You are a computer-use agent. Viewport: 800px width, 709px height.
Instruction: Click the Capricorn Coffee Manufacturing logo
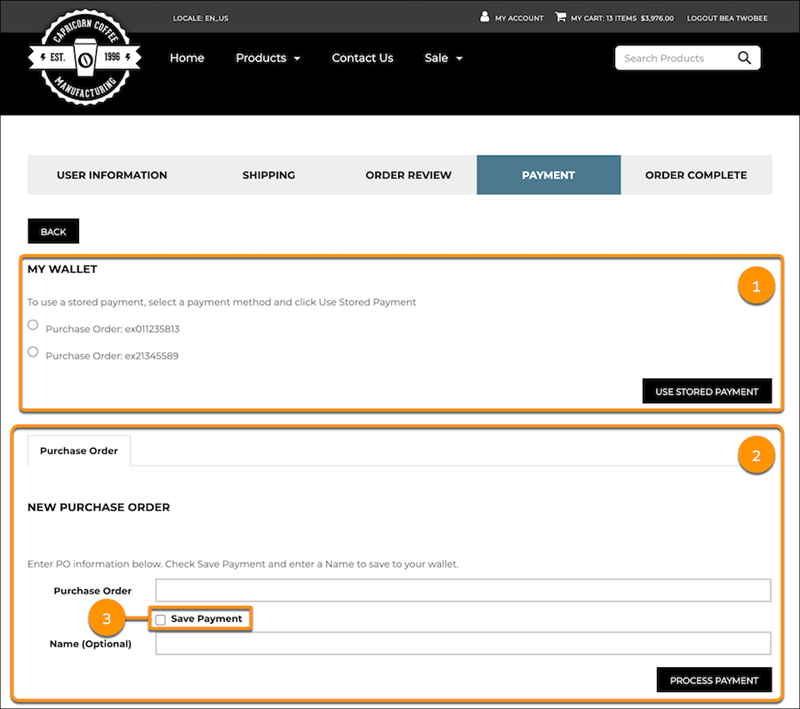point(85,58)
